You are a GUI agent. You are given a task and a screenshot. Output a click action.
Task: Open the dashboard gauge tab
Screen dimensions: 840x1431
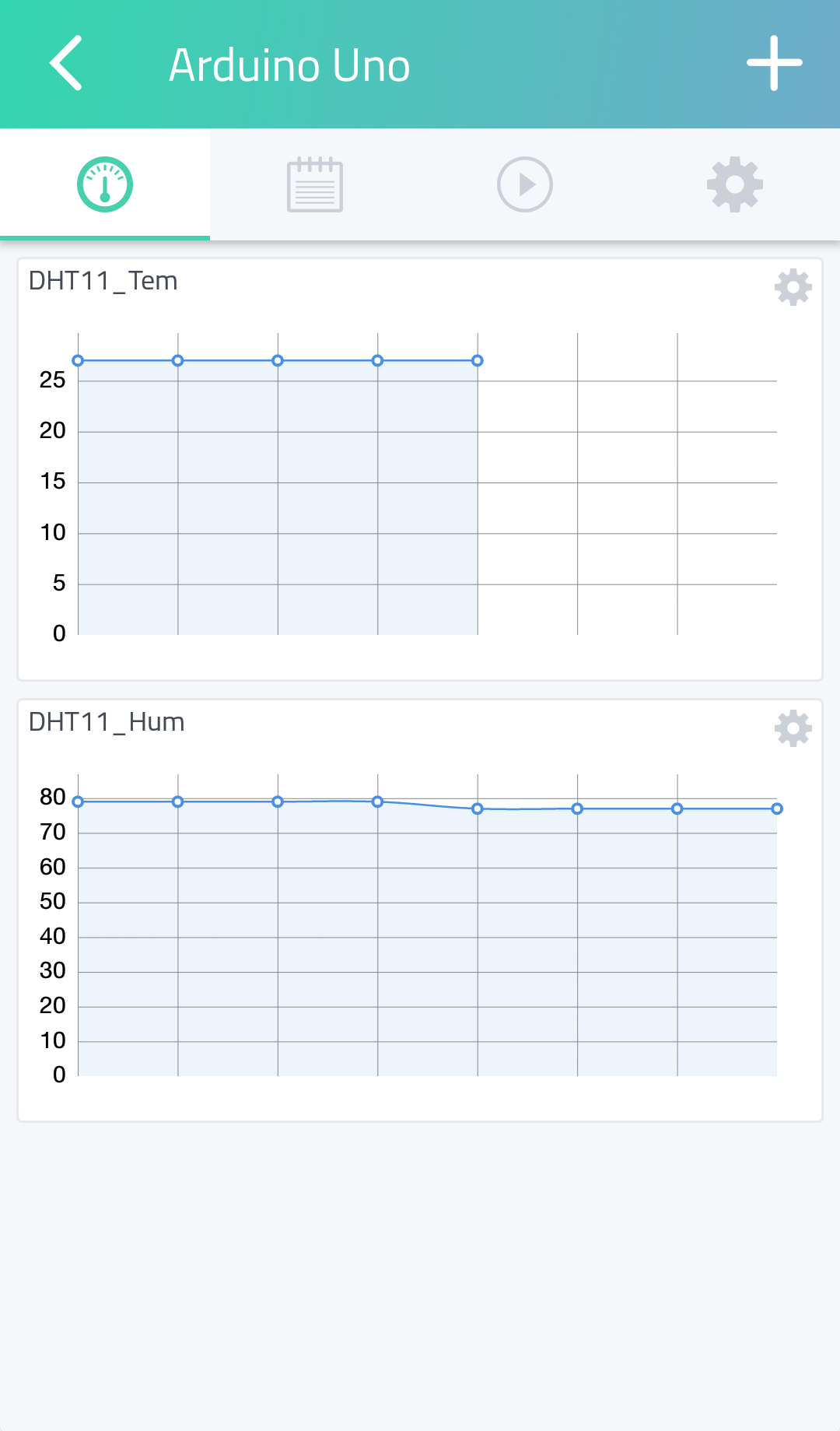[x=105, y=184]
